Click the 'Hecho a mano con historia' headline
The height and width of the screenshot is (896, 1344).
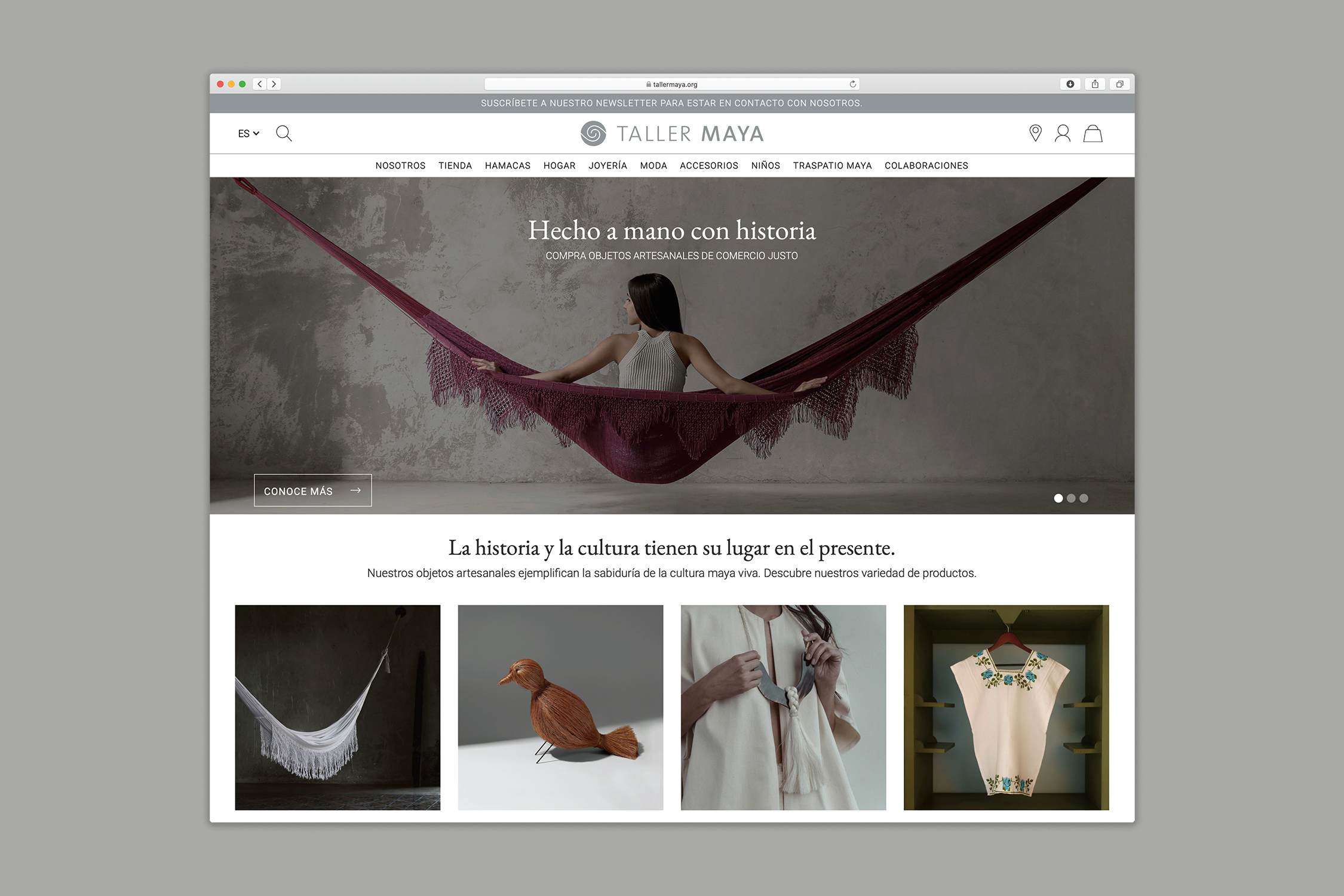coord(672,231)
